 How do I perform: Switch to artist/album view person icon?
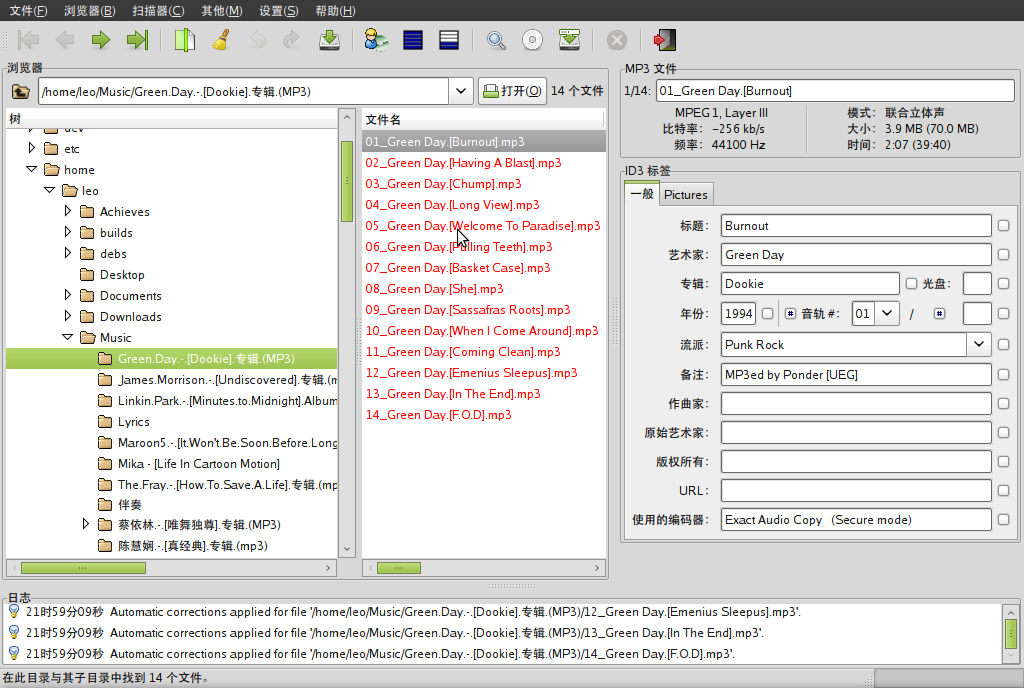(376, 40)
